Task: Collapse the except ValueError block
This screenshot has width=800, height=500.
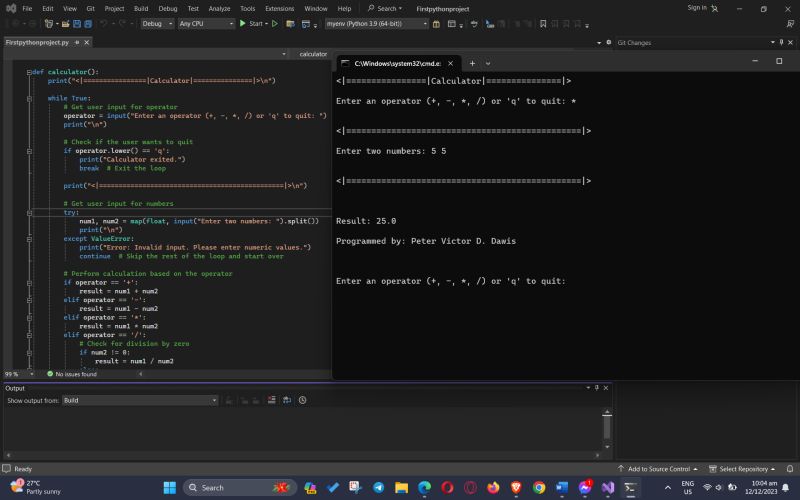Action: [29, 239]
